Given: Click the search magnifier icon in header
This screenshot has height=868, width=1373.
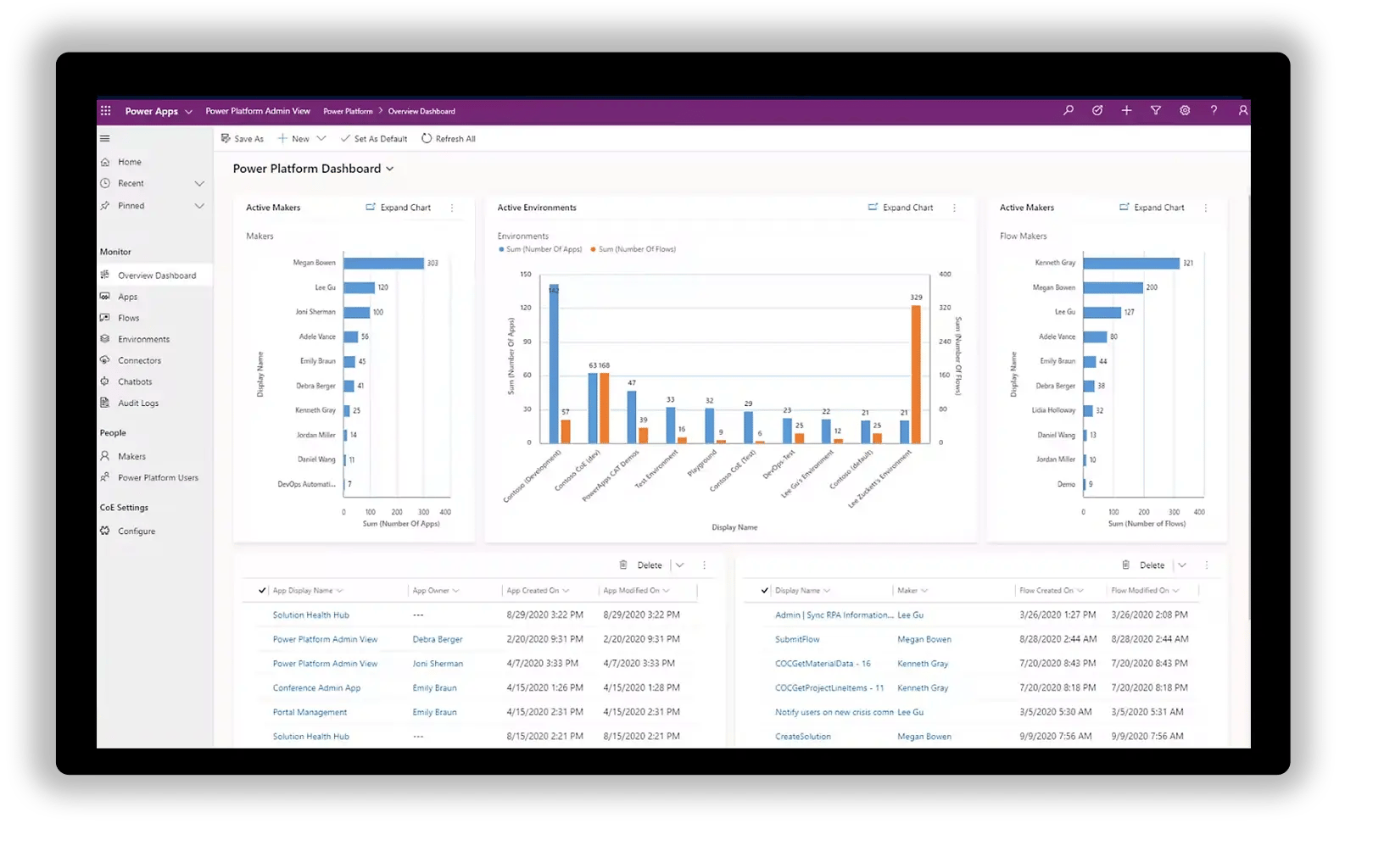Looking at the screenshot, I should coord(1069,111).
